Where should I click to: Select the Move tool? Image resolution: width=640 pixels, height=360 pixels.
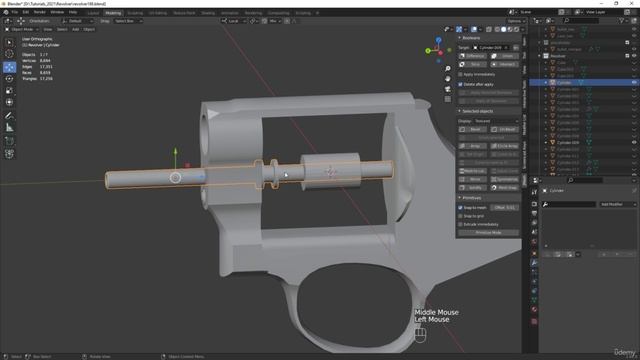pos(9,67)
